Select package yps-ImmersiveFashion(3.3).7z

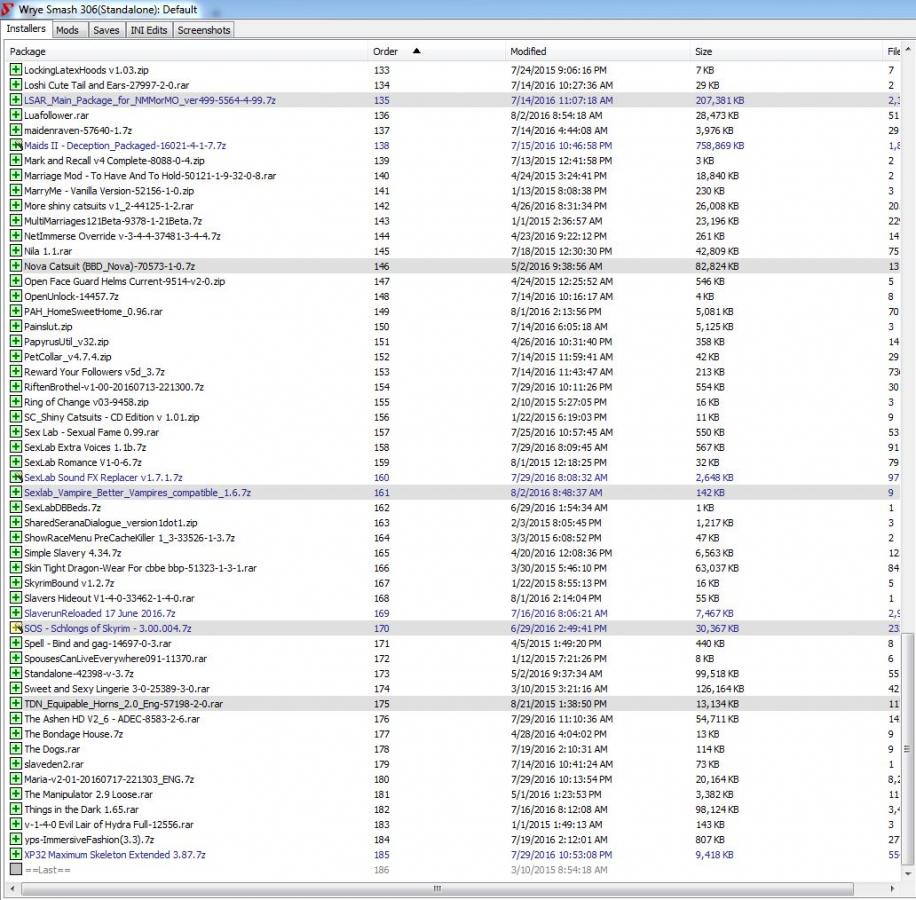tap(89, 840)
